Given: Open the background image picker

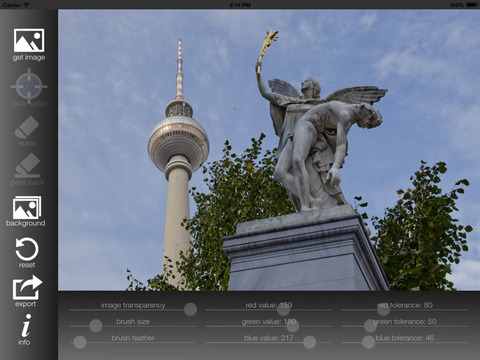Looking at the screenshot, I should tap(26, 211).
